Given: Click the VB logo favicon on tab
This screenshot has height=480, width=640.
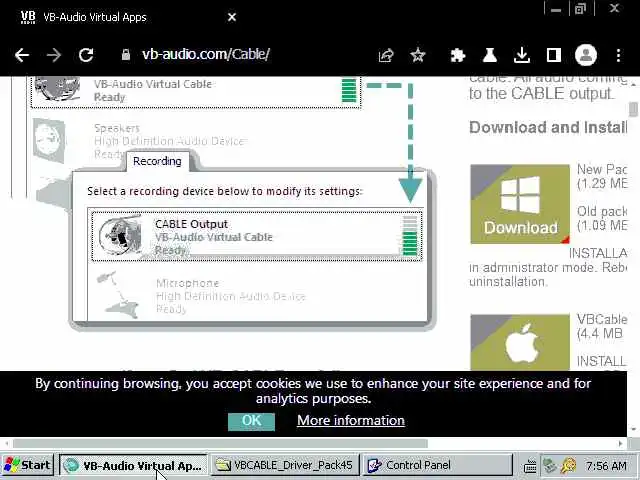Looking at the screenshot, I should (28, 17).
